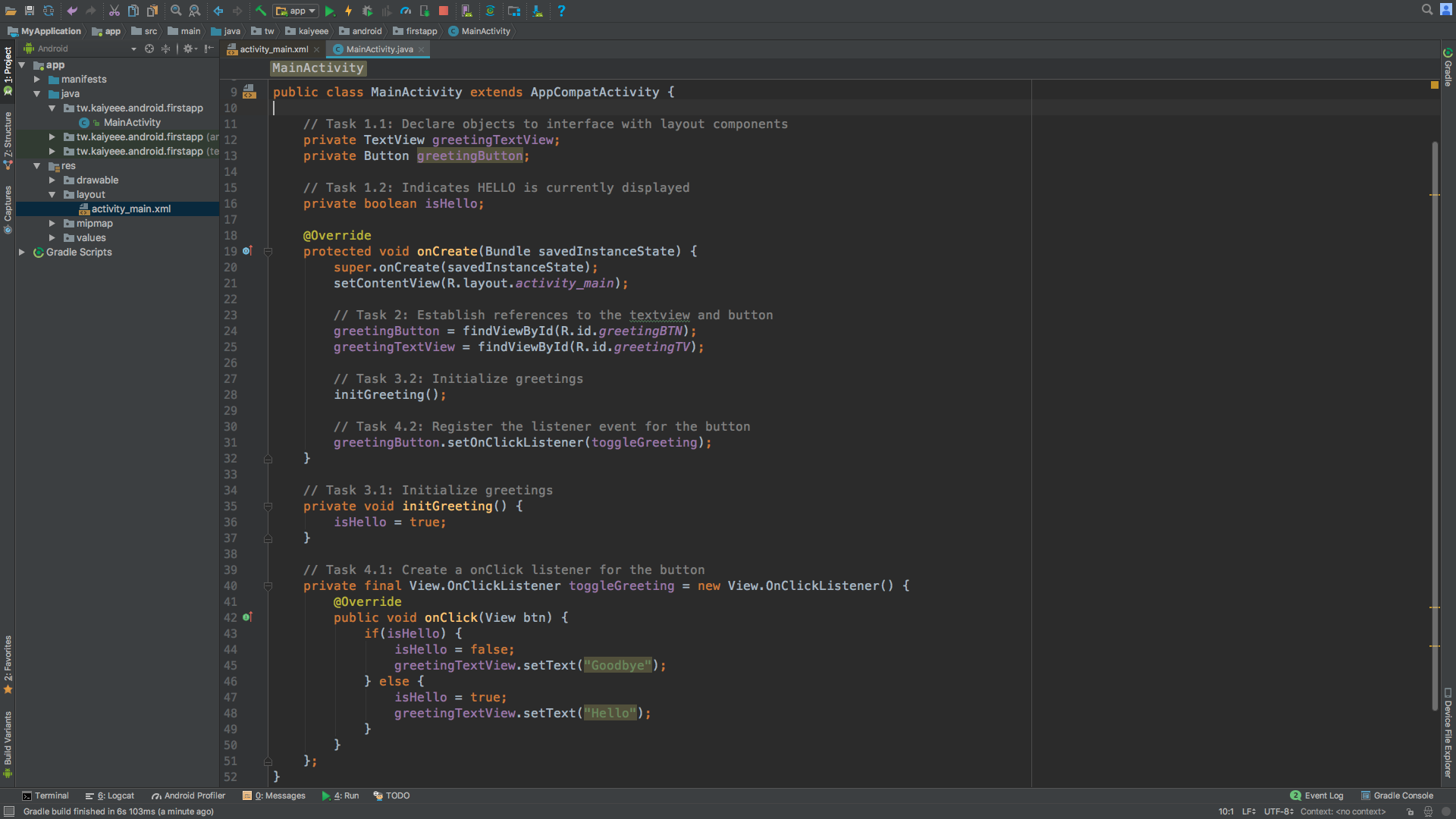Click the Hector inspector icon in status bar
Viewport: 1456px width, 819px height.
1428,811
